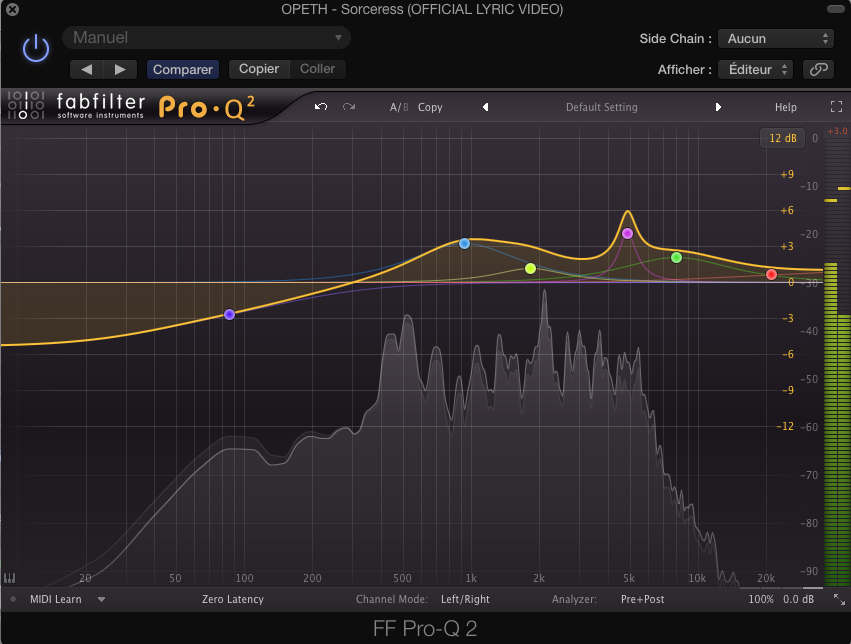Expand the MIDI Learn dropdown arrow
The height and width of the screenshot is (644, 851).
101,600
